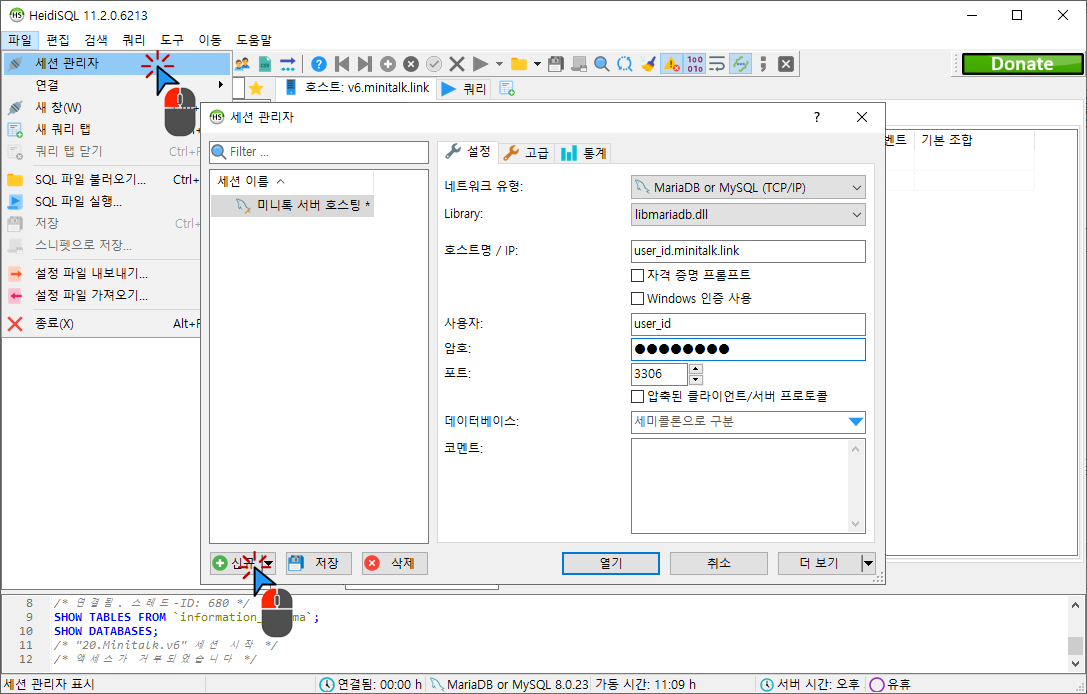Image resolution: width=1087 pixels, height=694 pixels.
Task: Click the cancel editing X icon
Action: [457, 64]
